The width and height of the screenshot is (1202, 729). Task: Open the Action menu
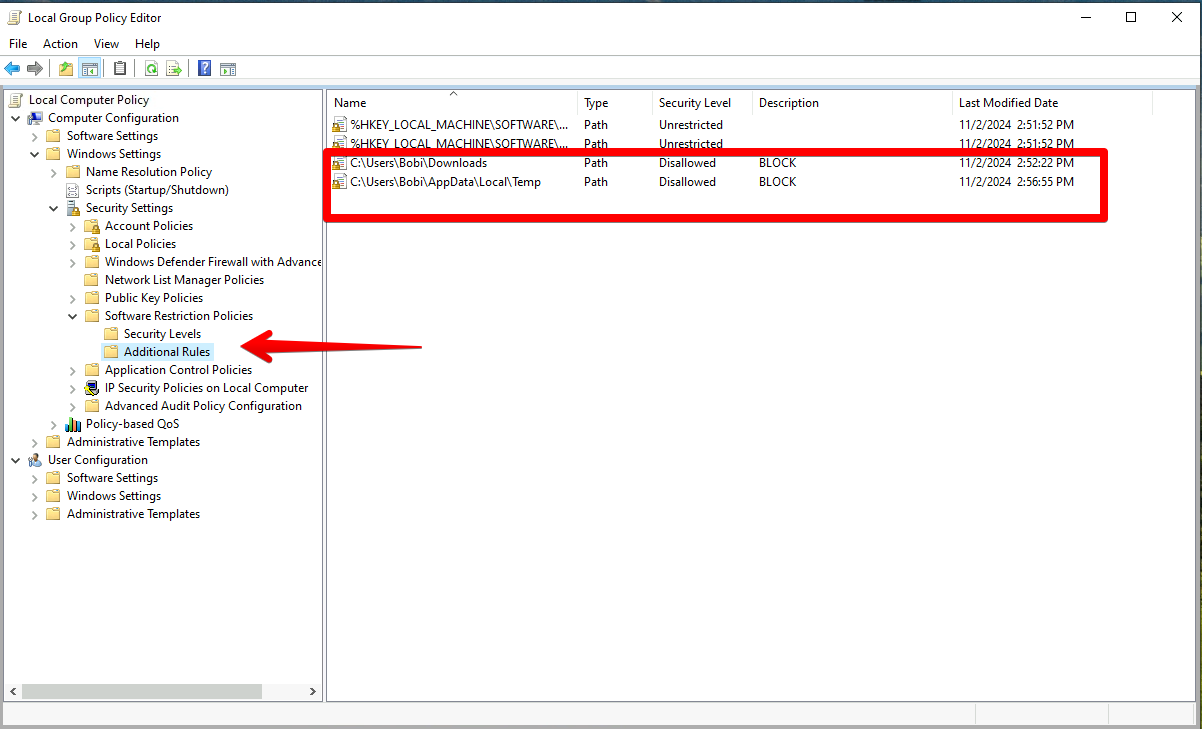60,44
